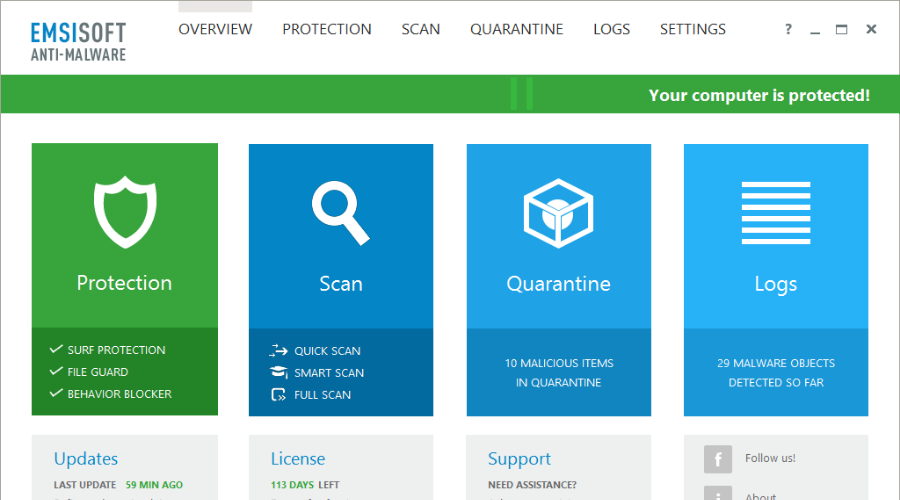The width and height of the screenshot is (900, 500).
Task: Close the Emsisoft window
Action: 871,29
